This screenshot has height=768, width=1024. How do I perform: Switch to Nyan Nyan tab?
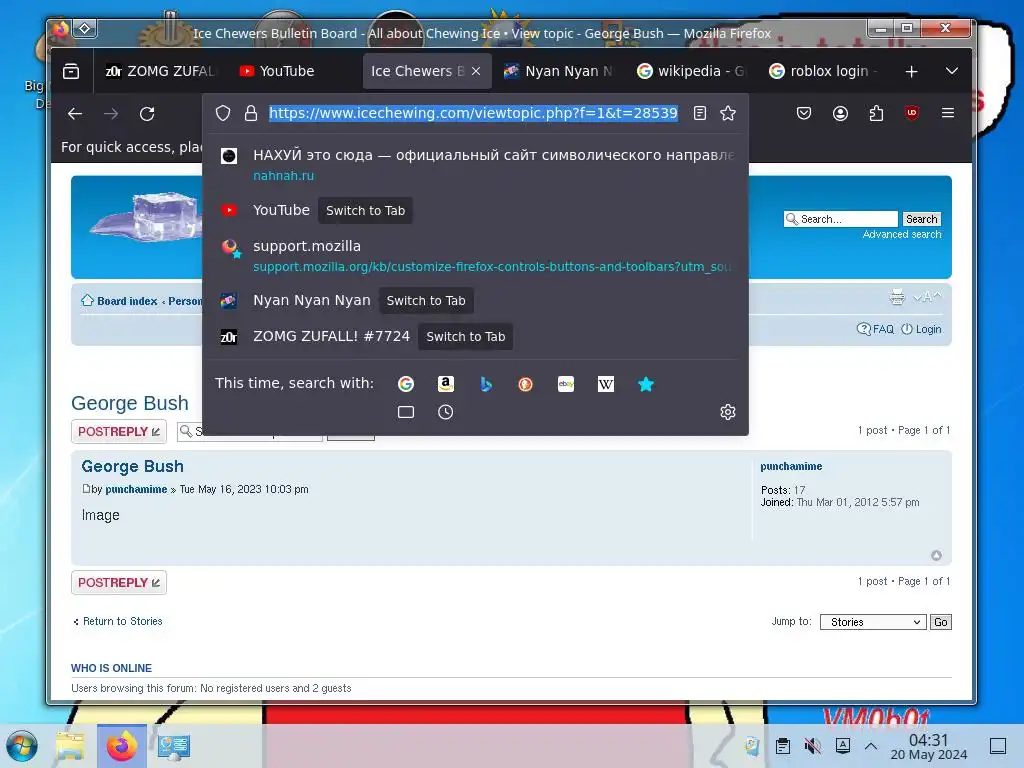tap(560, 71)
